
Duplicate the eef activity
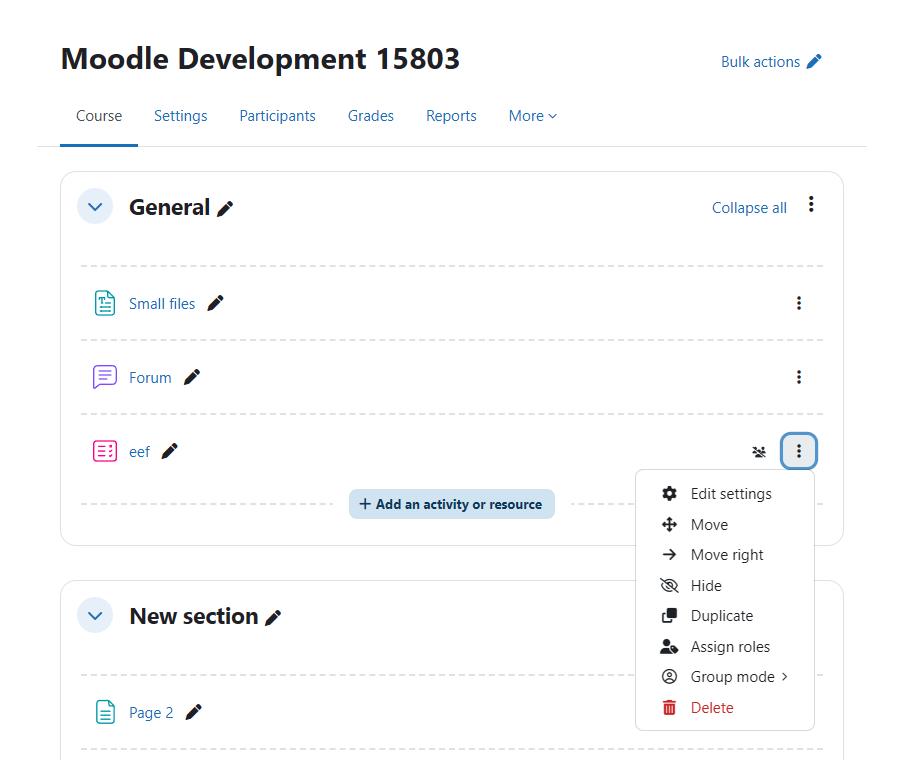point(725,616)
